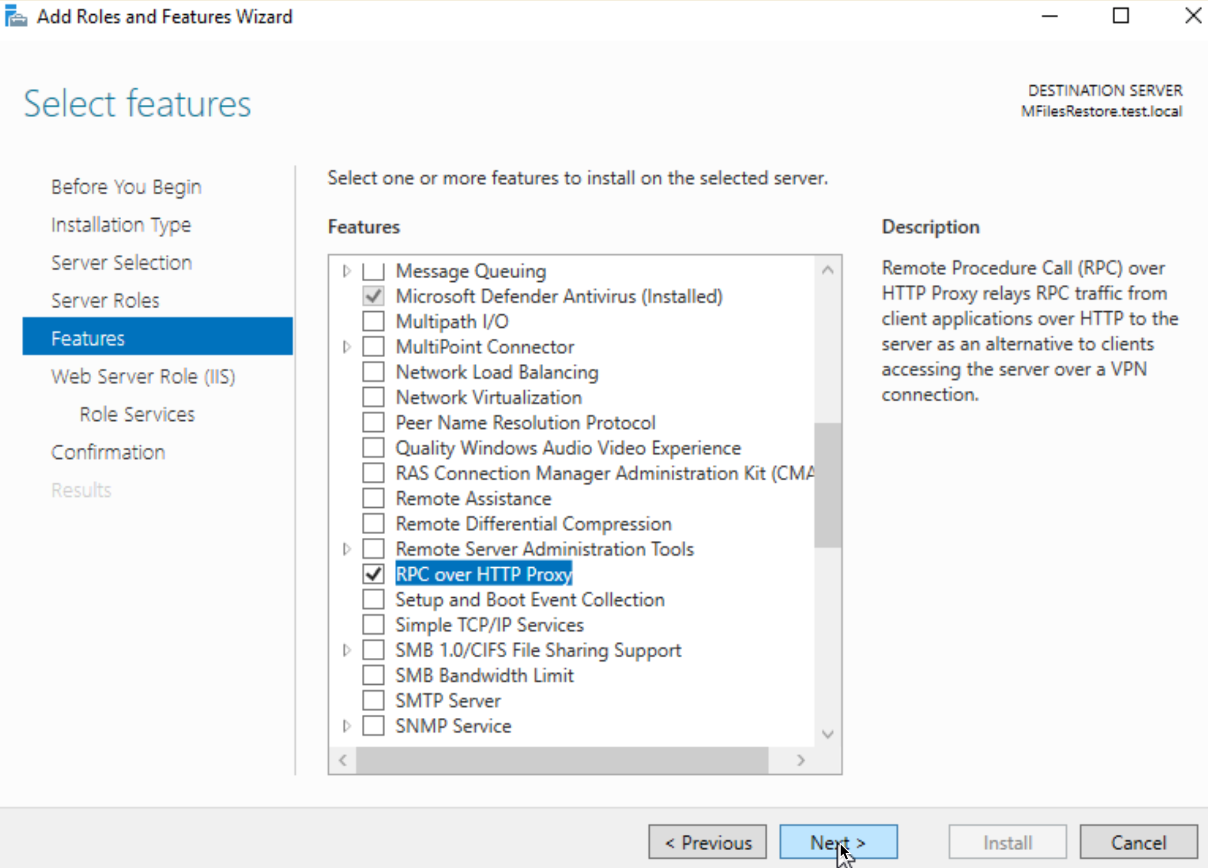Expand the MultiPoint Connector node
The image size is (1208, 868).
347,347
